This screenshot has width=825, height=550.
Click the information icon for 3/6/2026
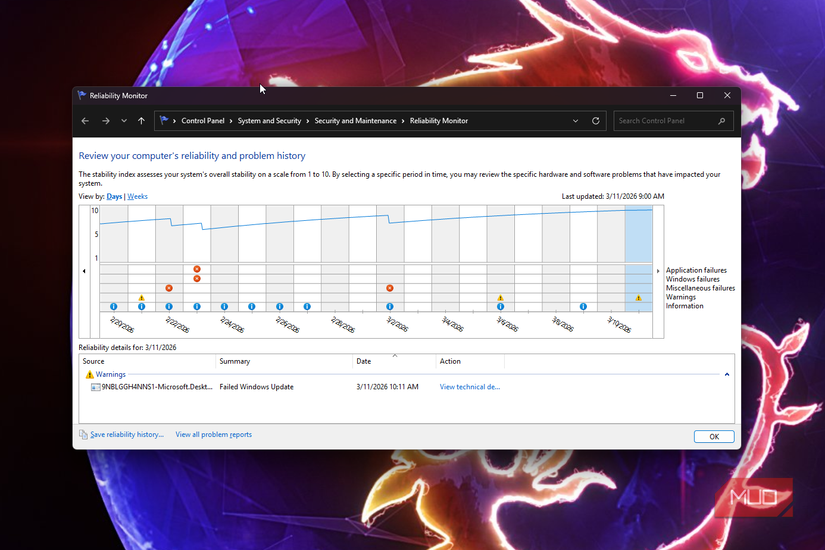500,306
